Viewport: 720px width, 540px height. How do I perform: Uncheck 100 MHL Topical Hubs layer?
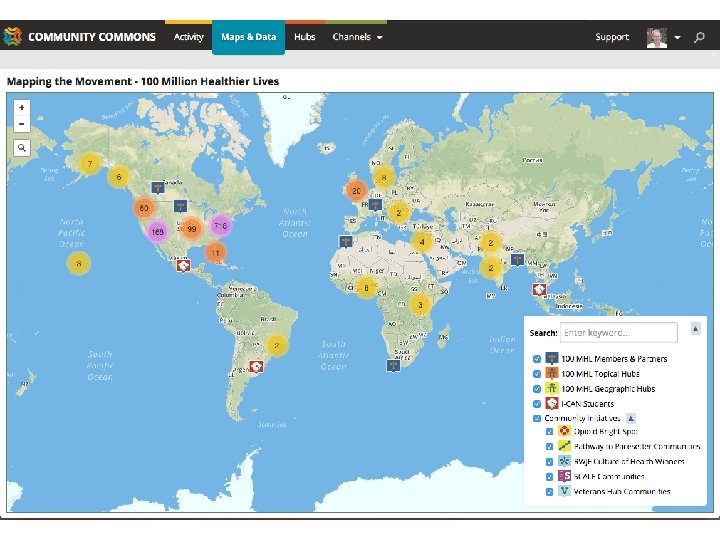[x=537, y=374]
